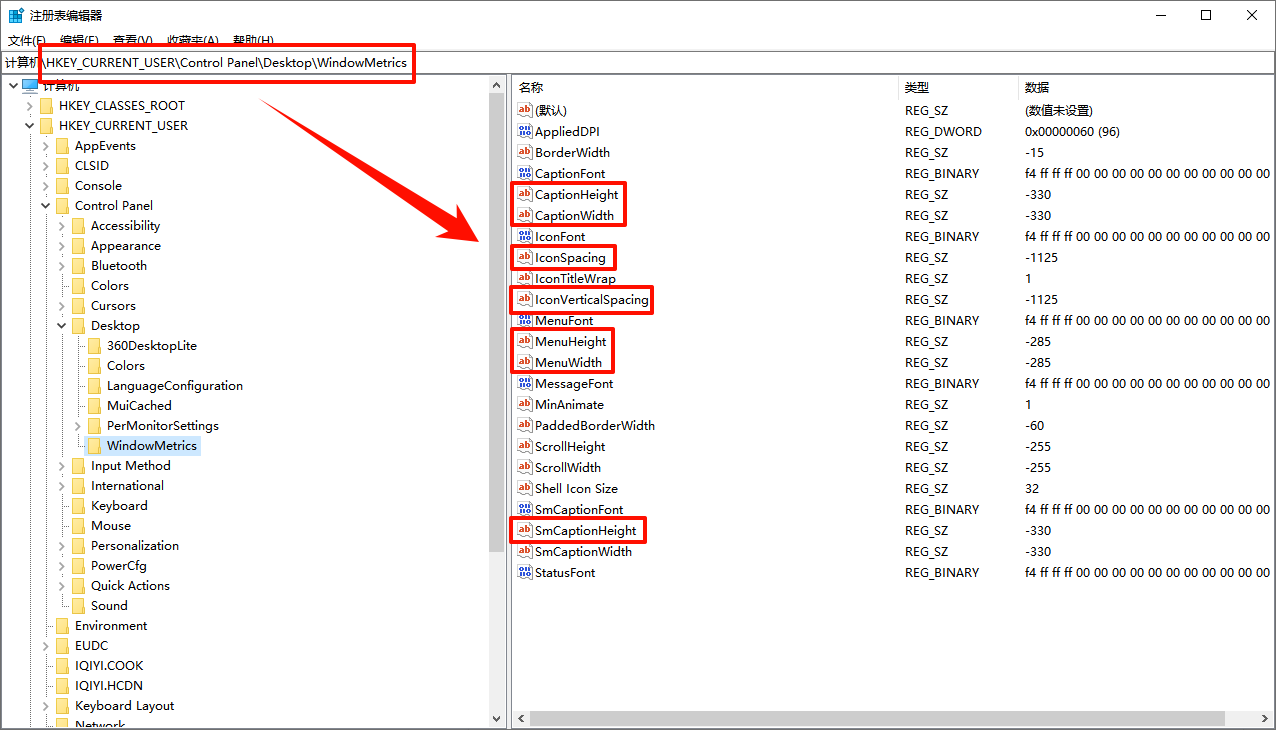Viewport: 1276px width, 730px height.
Task: Select the ScrollHeight value name
Action: click(570, 447)
